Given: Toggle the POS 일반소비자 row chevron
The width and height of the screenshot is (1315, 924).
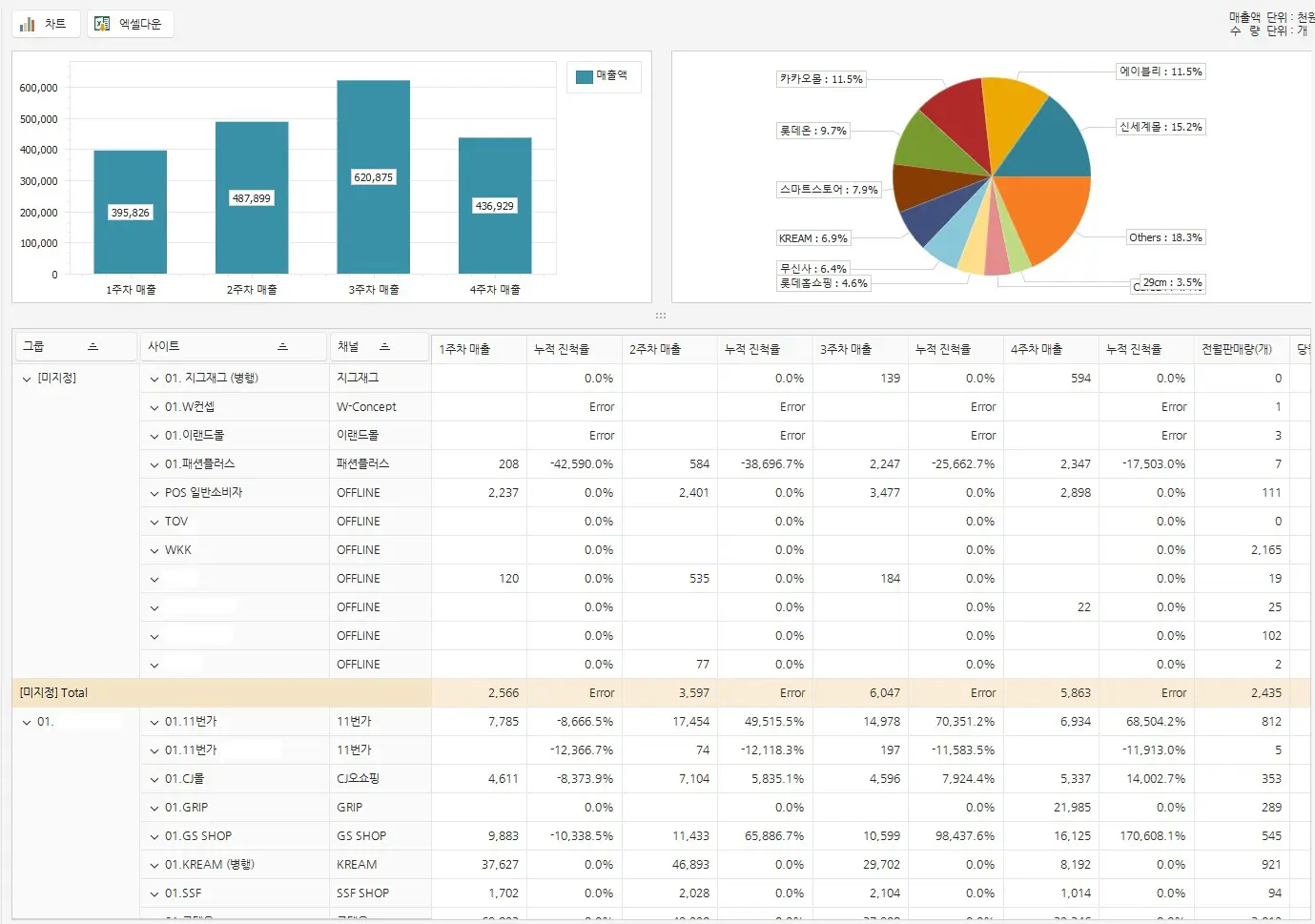Looking at the screenshot, I should click(154, 493).
